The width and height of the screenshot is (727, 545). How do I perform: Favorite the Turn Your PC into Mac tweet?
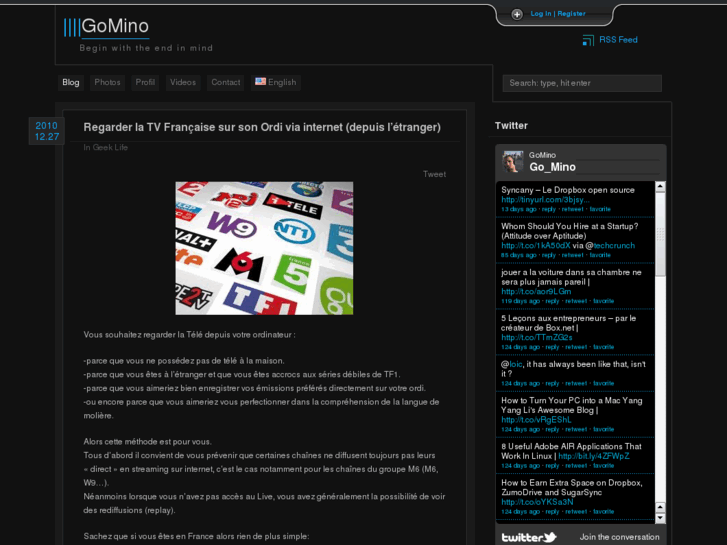[603, 430]
